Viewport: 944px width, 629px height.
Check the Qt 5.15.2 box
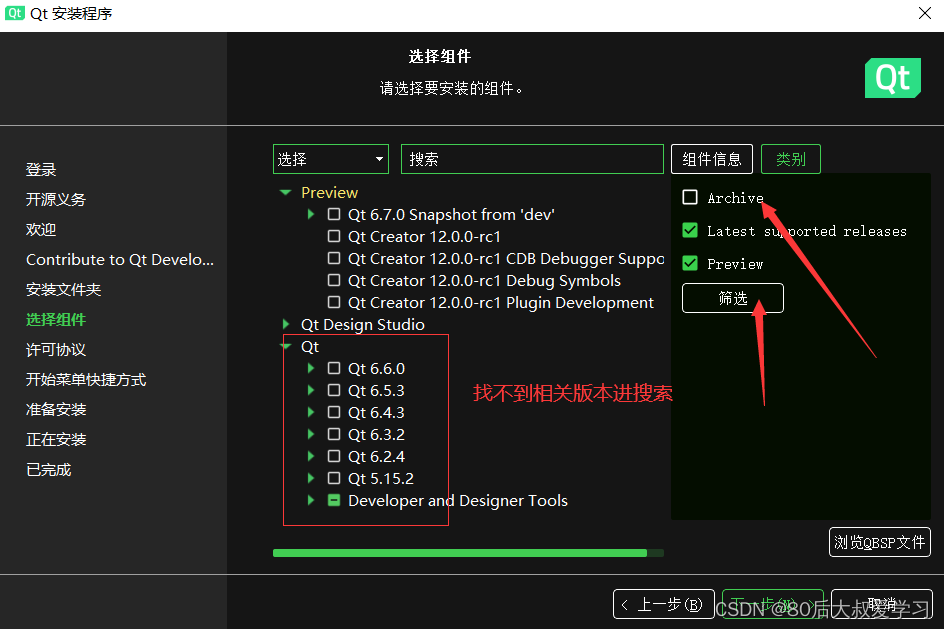334,478
